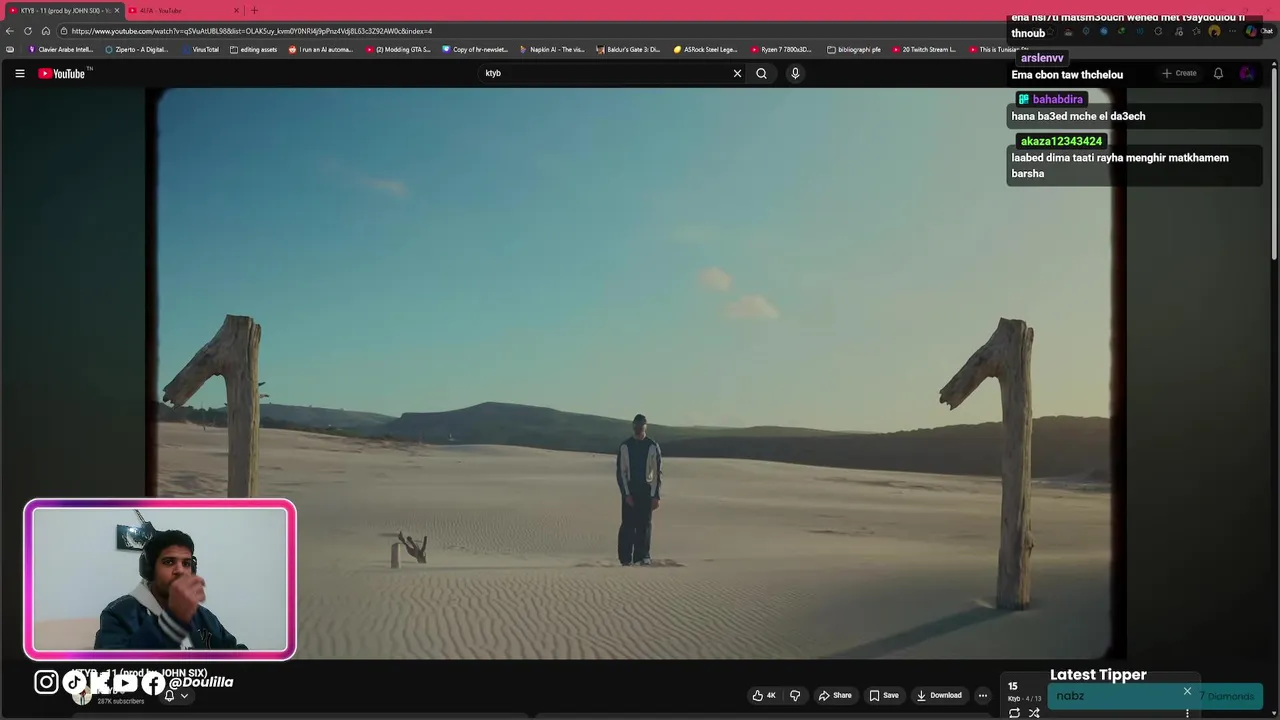This screenshot has width=1280, height=720.
Task: Go back in the browser
Action: pos(10,31)
